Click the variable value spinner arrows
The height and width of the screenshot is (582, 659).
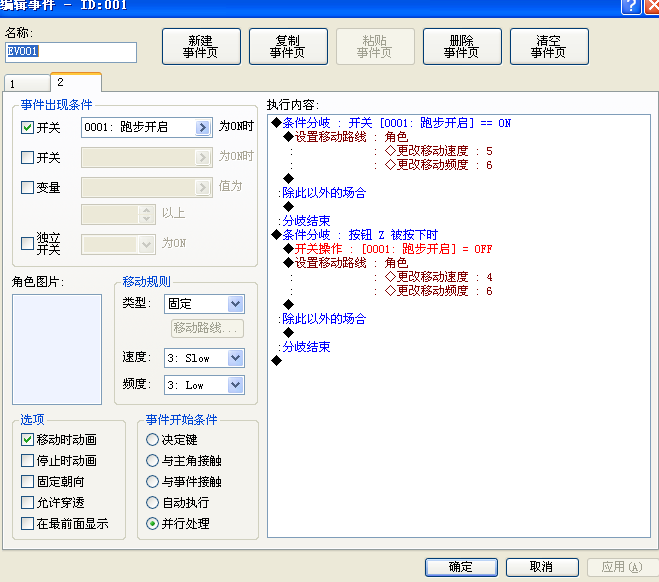pos(146,214)
